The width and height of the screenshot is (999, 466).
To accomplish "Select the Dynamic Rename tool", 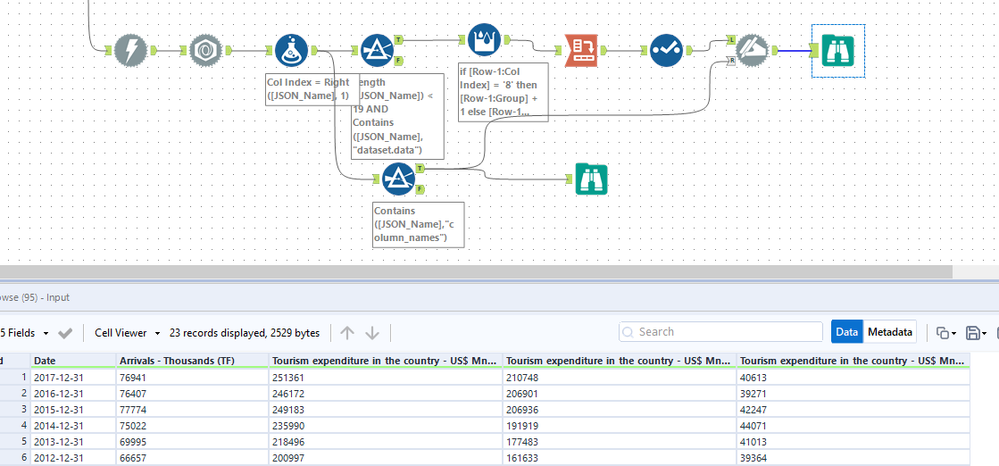I will (x=753, y=50).
